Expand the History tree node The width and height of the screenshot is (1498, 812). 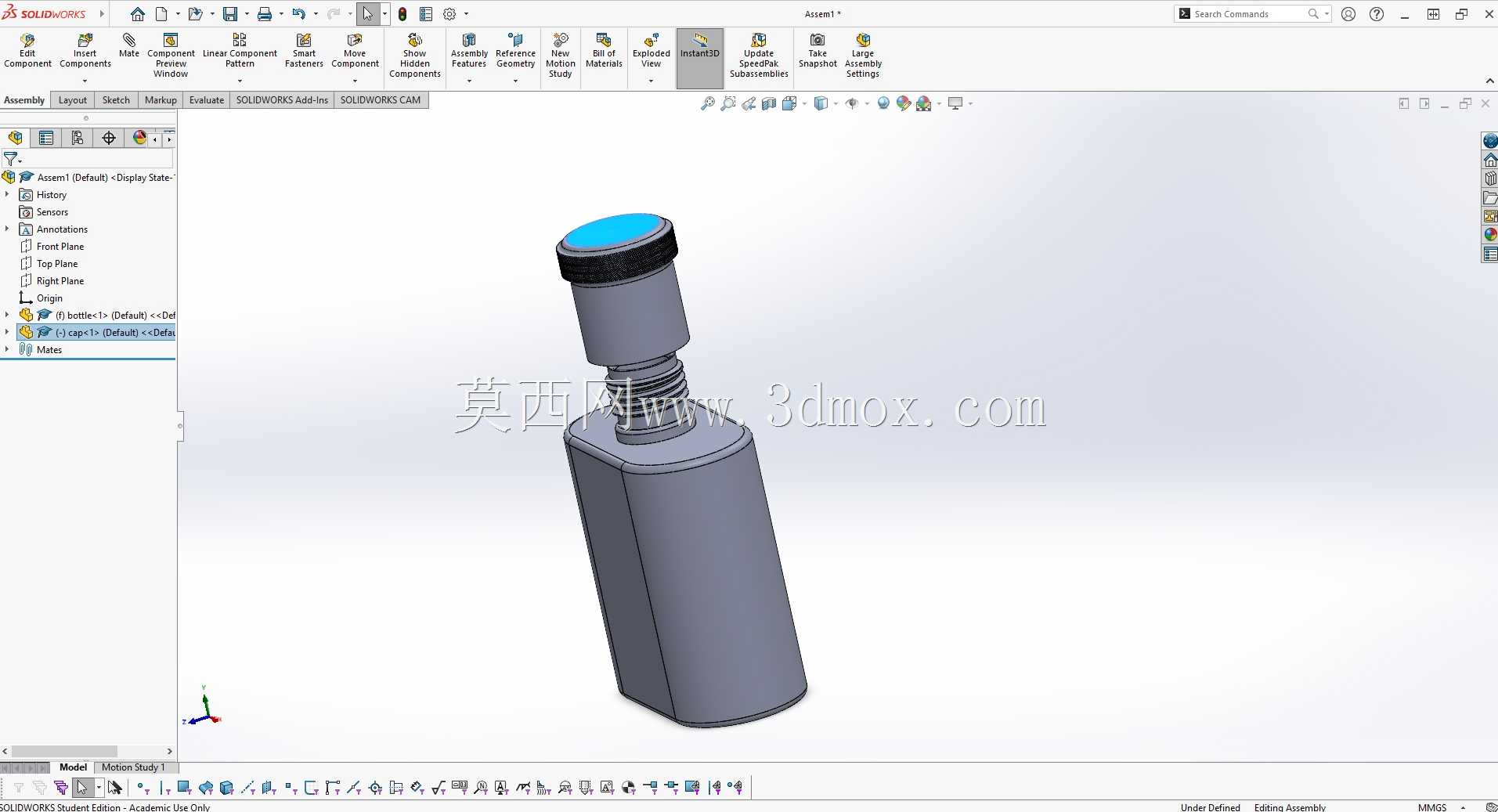pos(7,194)
